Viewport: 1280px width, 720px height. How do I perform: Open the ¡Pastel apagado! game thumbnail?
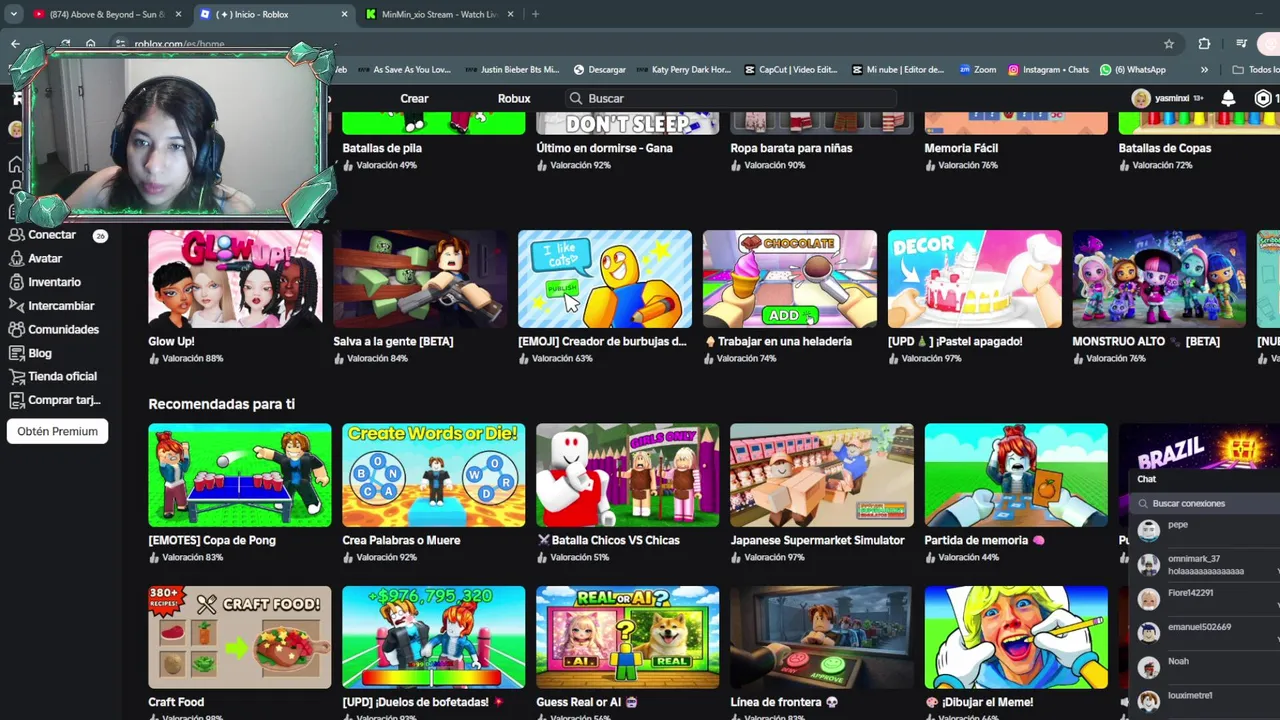coord(975,279)
